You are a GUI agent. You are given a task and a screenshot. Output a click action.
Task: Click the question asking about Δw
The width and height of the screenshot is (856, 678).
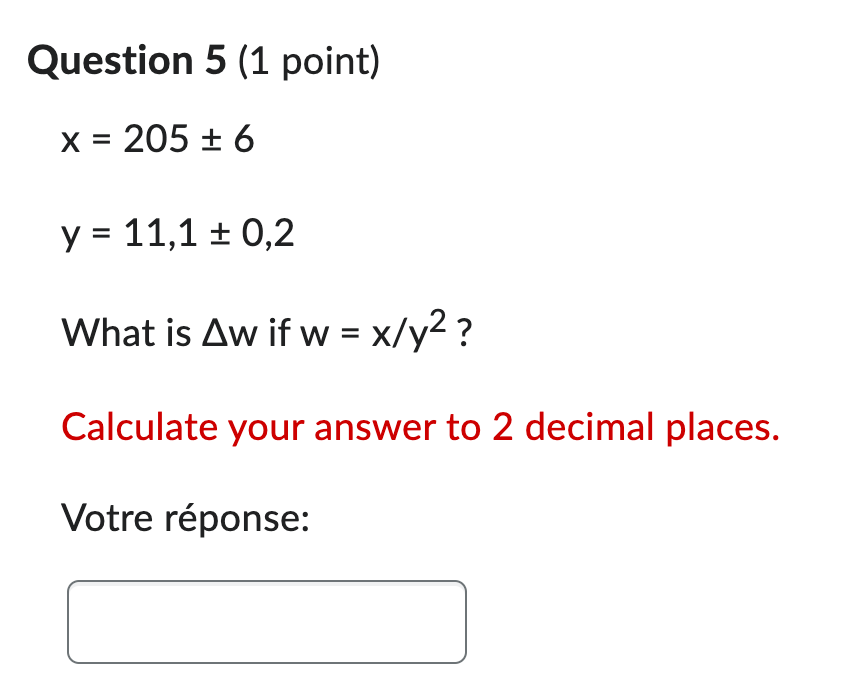point(265,333)
